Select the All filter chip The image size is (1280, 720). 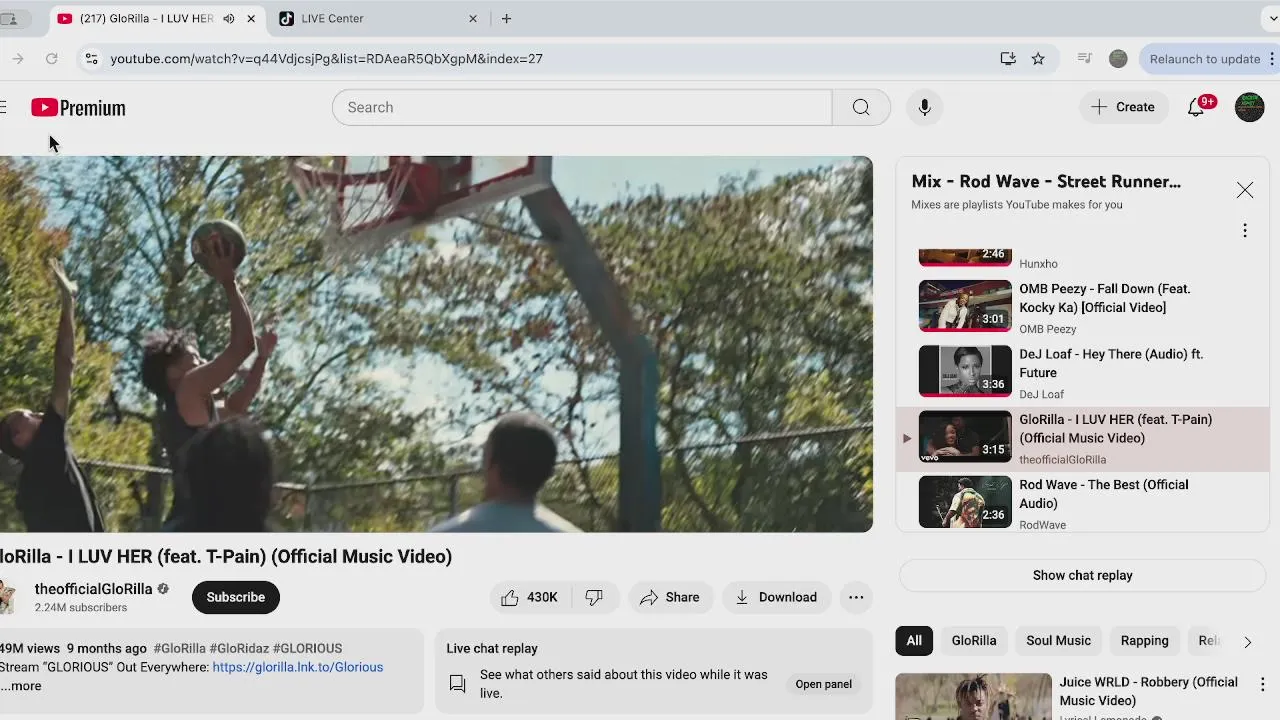click(914, 641)
